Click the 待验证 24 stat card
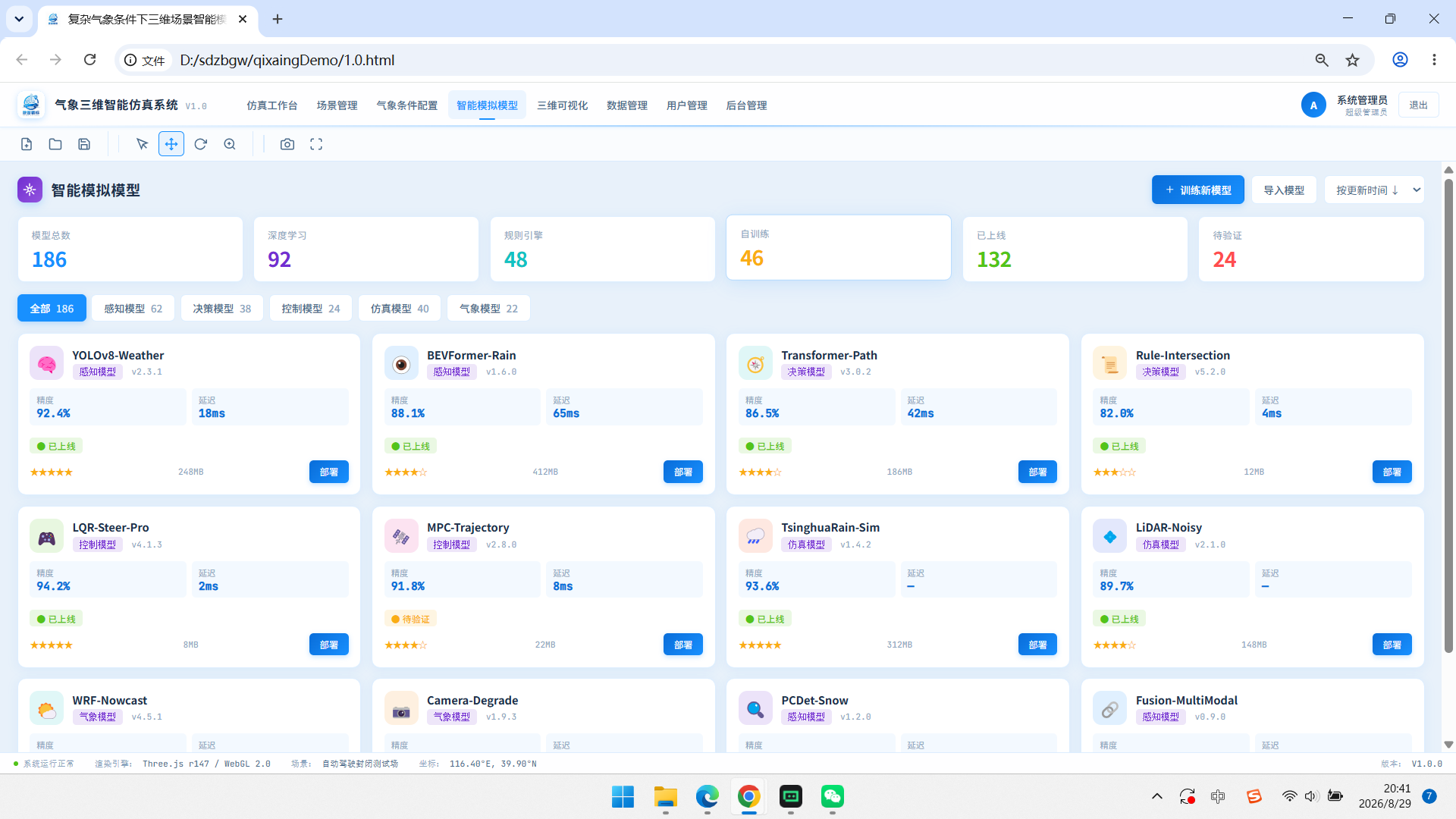The height and width of the screenshot is (819, 1456). coord(1310,249)
